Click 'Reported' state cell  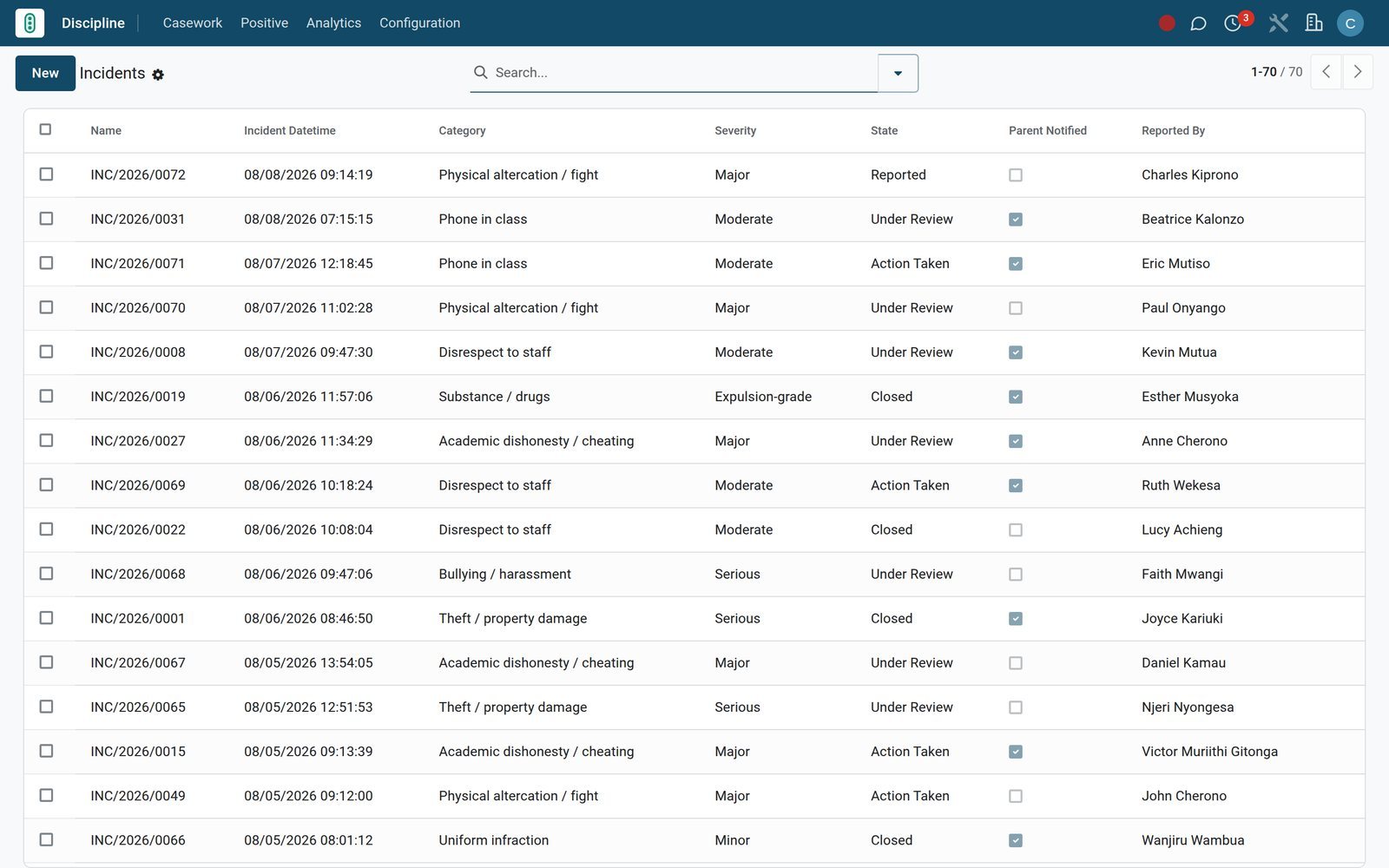coord(898,175)
